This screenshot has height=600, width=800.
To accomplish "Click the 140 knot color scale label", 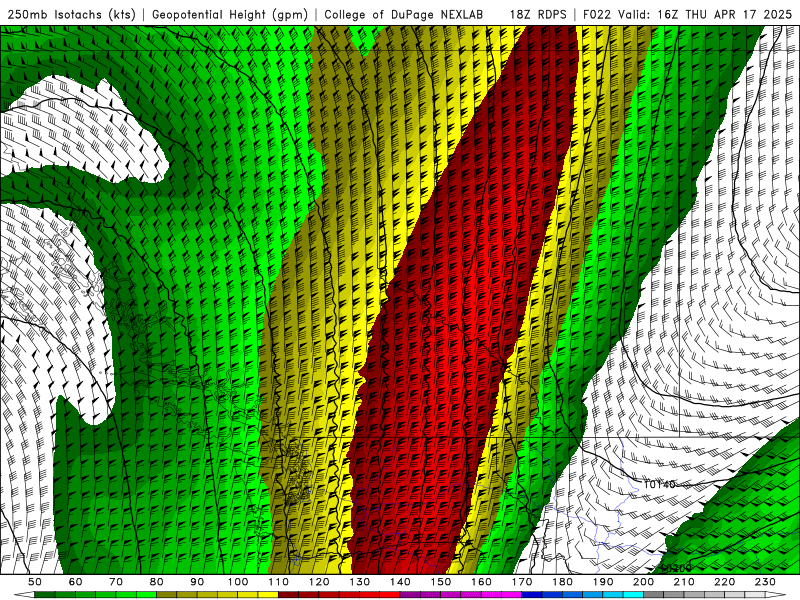I will point(401,582).
